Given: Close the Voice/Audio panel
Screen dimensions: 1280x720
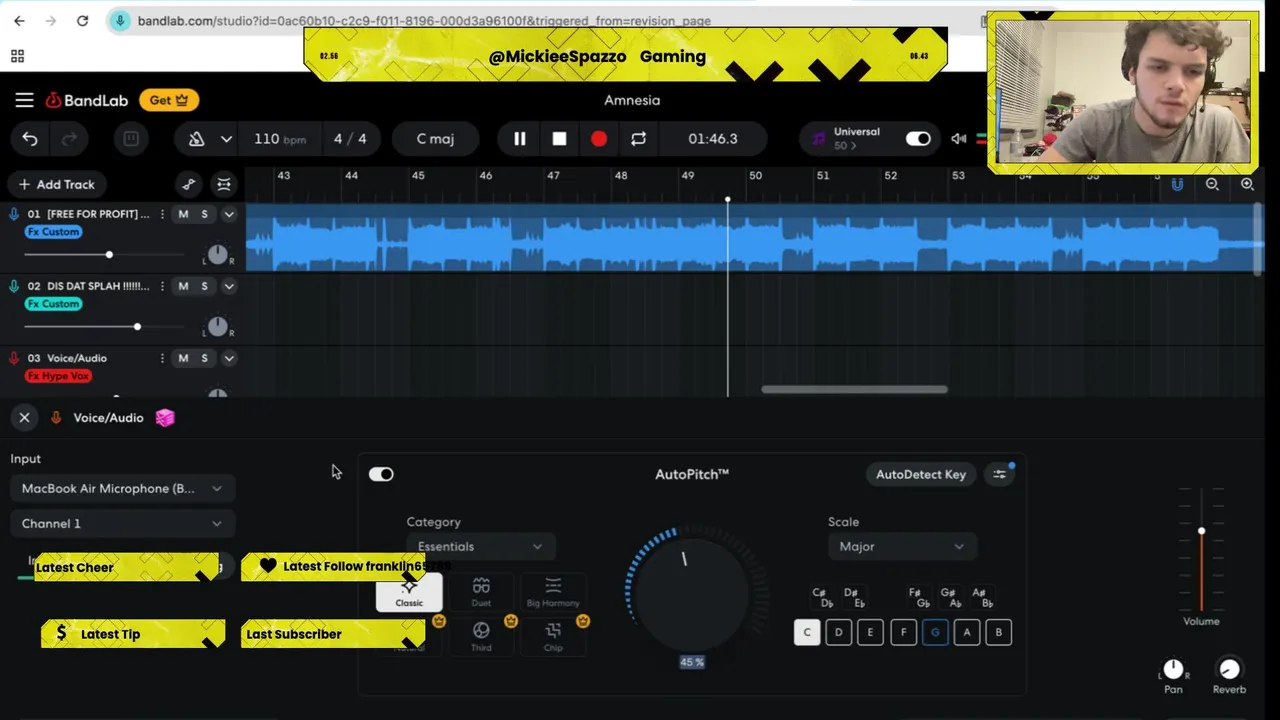Looking at the screenshot, I should tap(24, 418).
